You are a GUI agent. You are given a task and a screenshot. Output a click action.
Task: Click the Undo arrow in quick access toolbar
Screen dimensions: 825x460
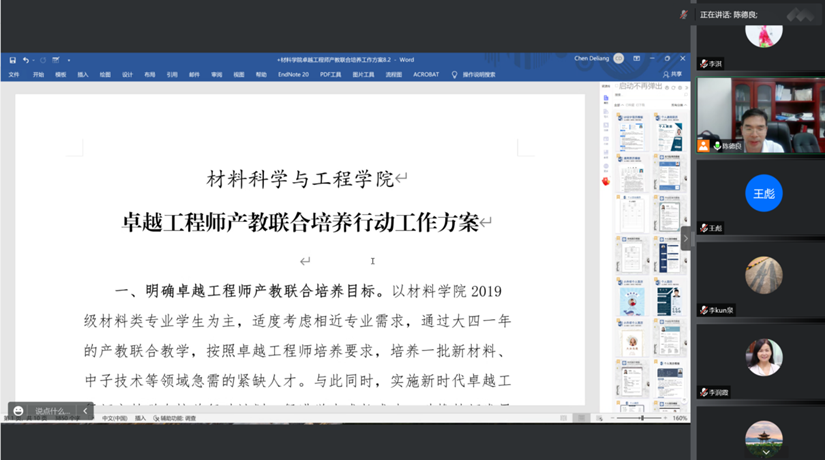click(26, 60)
